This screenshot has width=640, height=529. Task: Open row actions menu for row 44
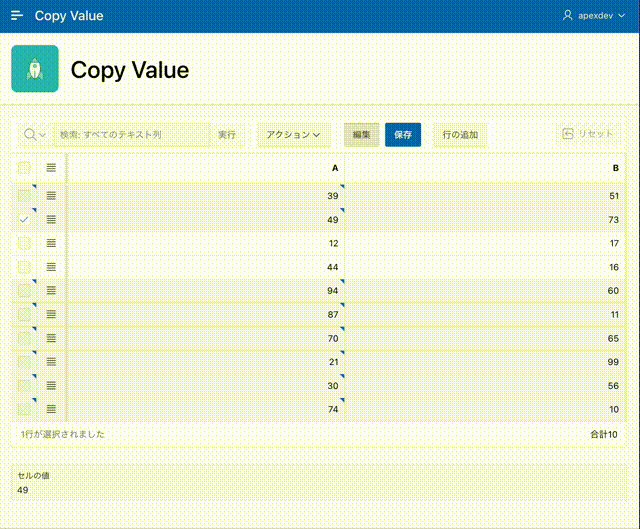point(51,267)
